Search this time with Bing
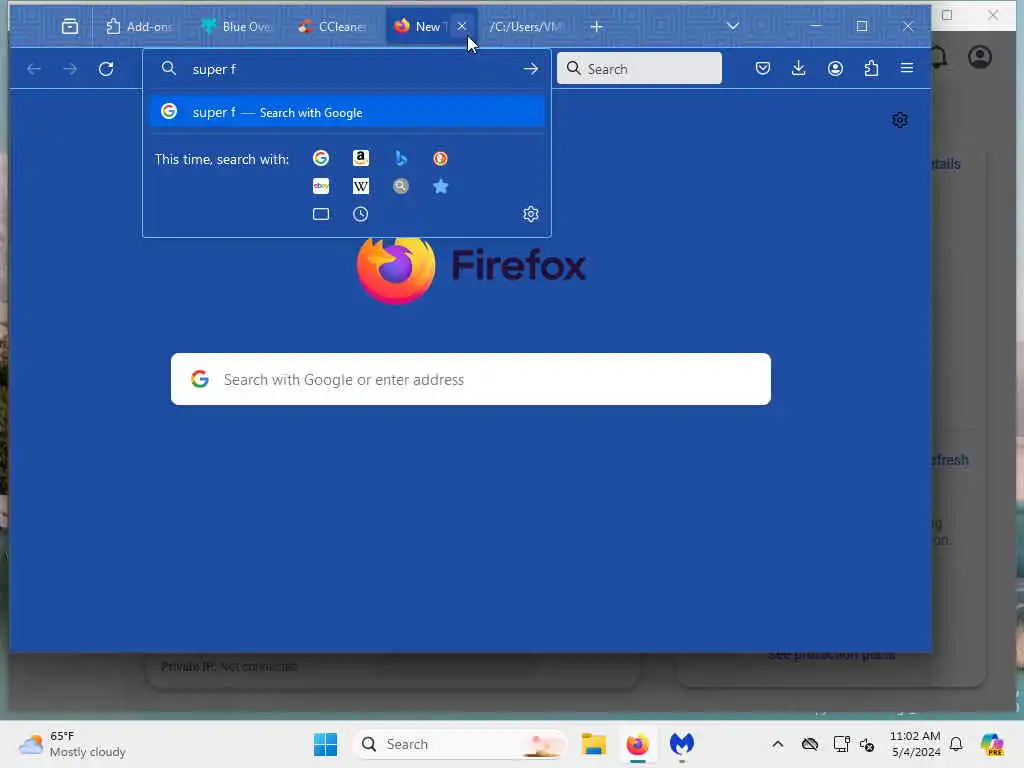Screen dimensions: 1024x768 pos(401,159)
